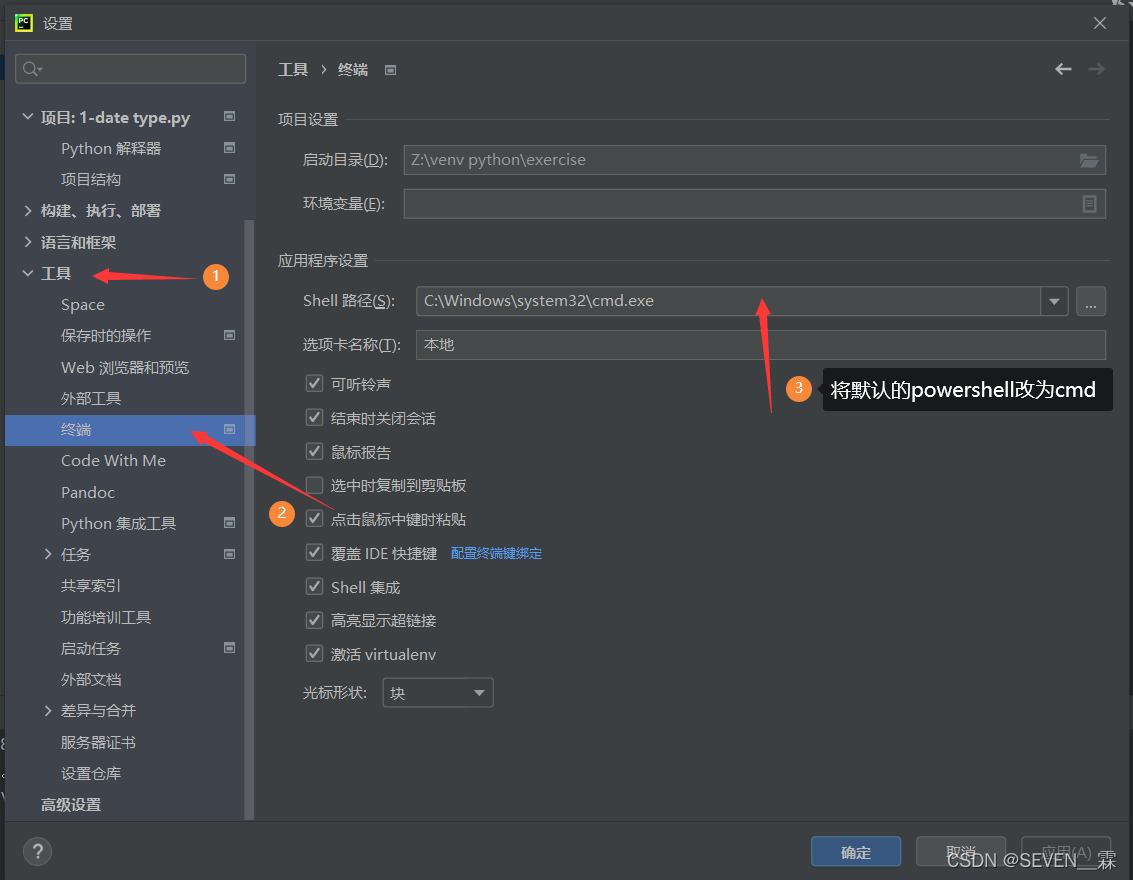Open environment variables editor icon in 环境变量 field

click(x=1090, y=204)
